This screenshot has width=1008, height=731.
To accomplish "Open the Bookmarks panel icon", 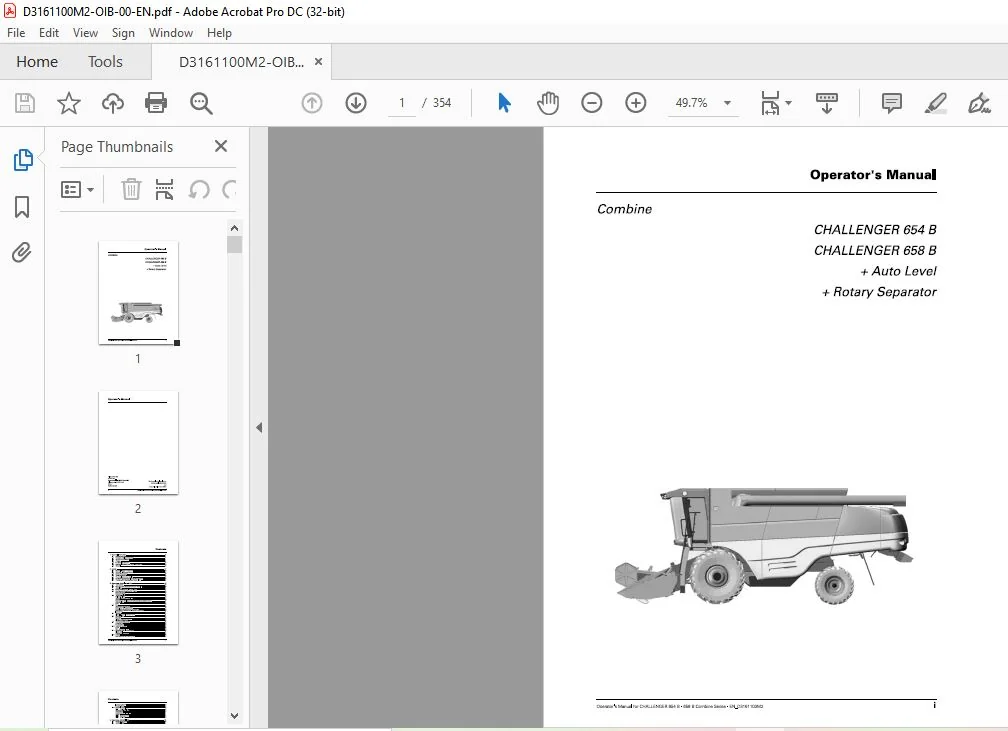I will pyautogui.click(x=22, y=207).
